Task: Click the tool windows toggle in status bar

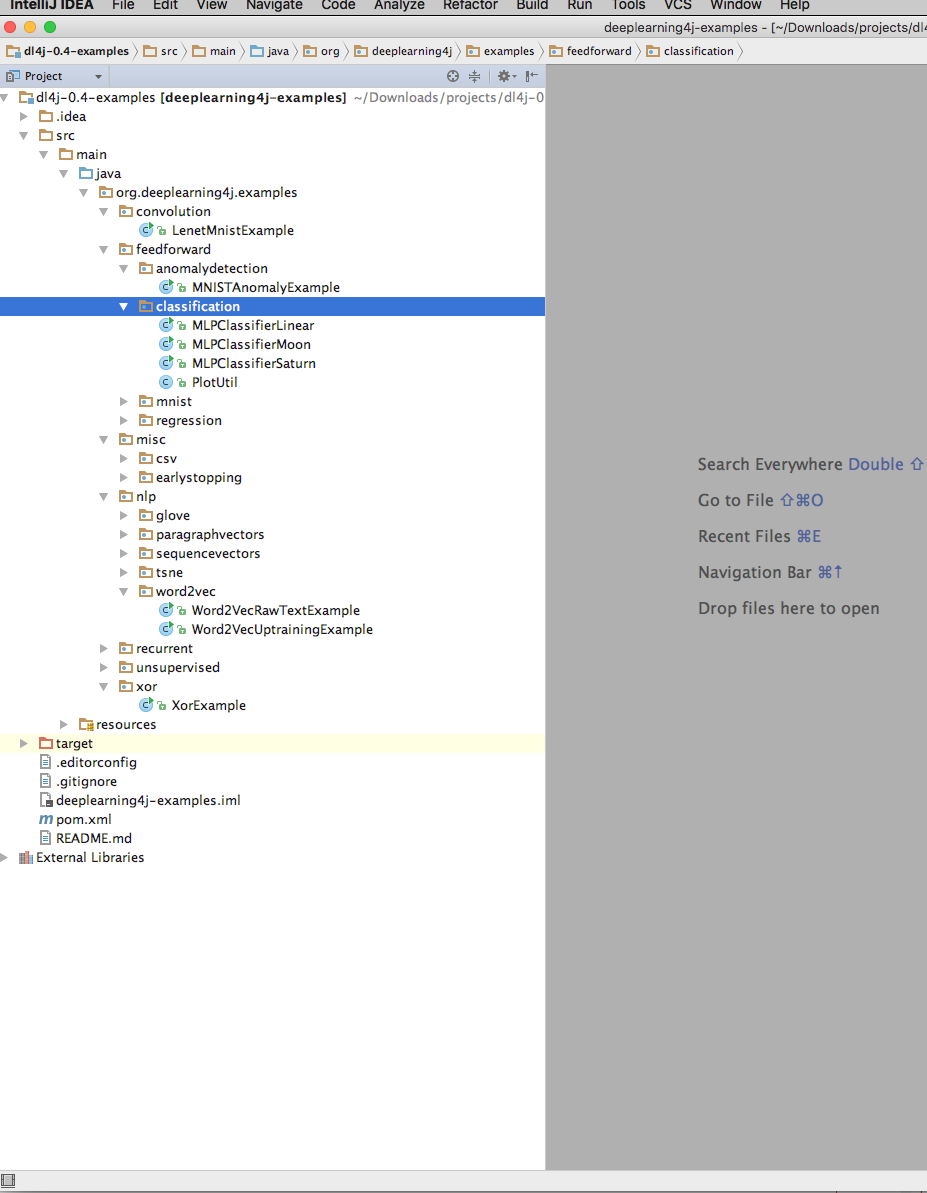Action: (x=9, y=1182)
